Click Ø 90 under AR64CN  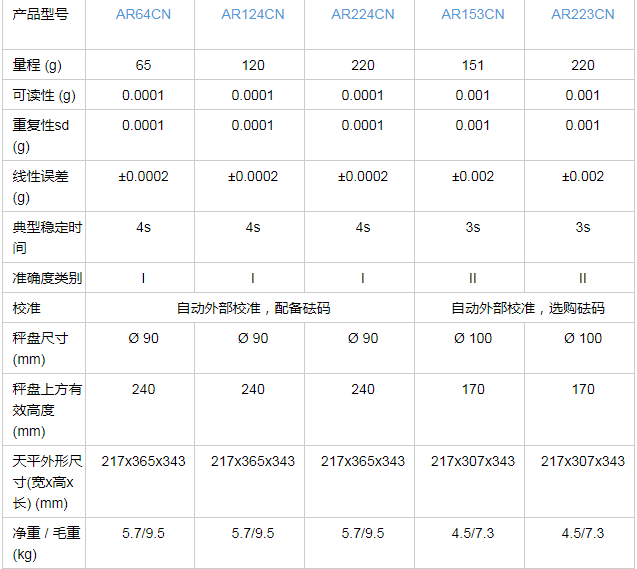tap(143, 338)
